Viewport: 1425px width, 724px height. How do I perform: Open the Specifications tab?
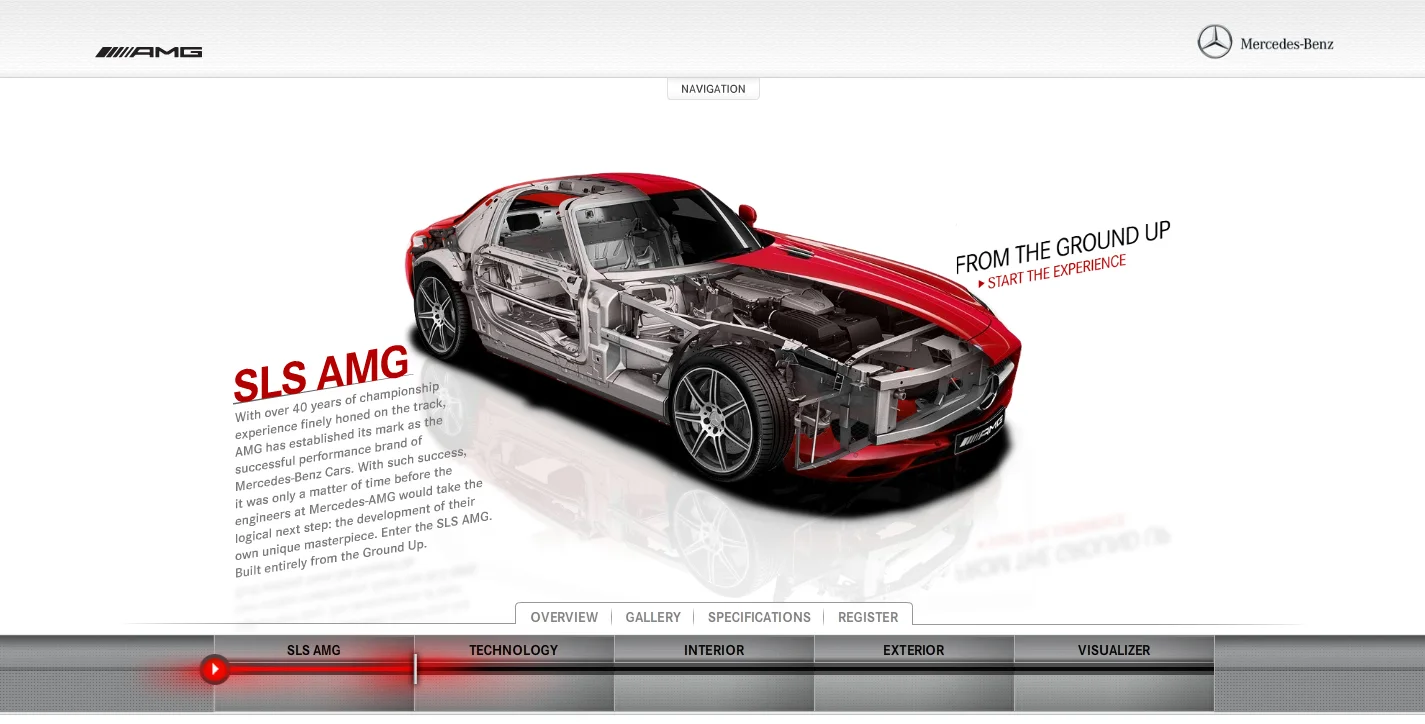click(x=759, y=617)
